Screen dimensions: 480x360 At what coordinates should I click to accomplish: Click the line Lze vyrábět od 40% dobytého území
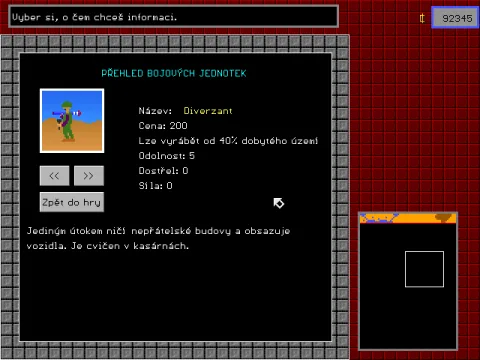click(228, 141)
